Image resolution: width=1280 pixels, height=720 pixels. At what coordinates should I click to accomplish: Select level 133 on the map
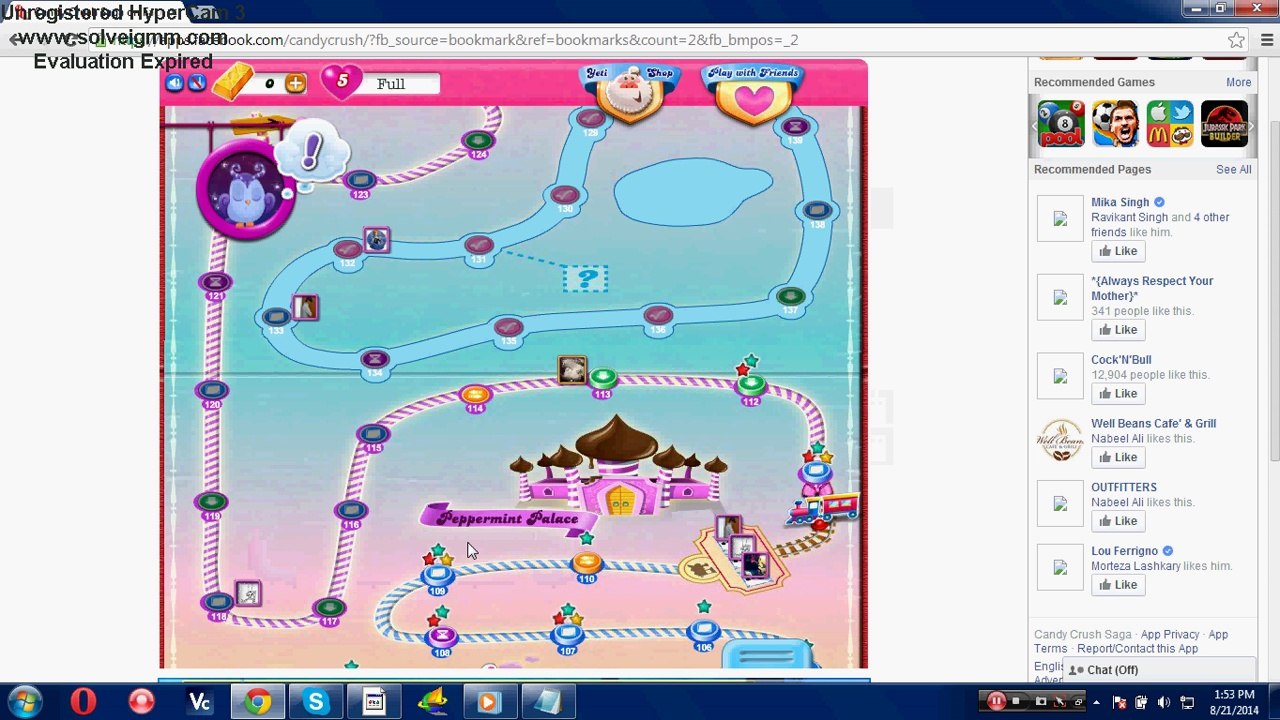click(x=275, y=318)
